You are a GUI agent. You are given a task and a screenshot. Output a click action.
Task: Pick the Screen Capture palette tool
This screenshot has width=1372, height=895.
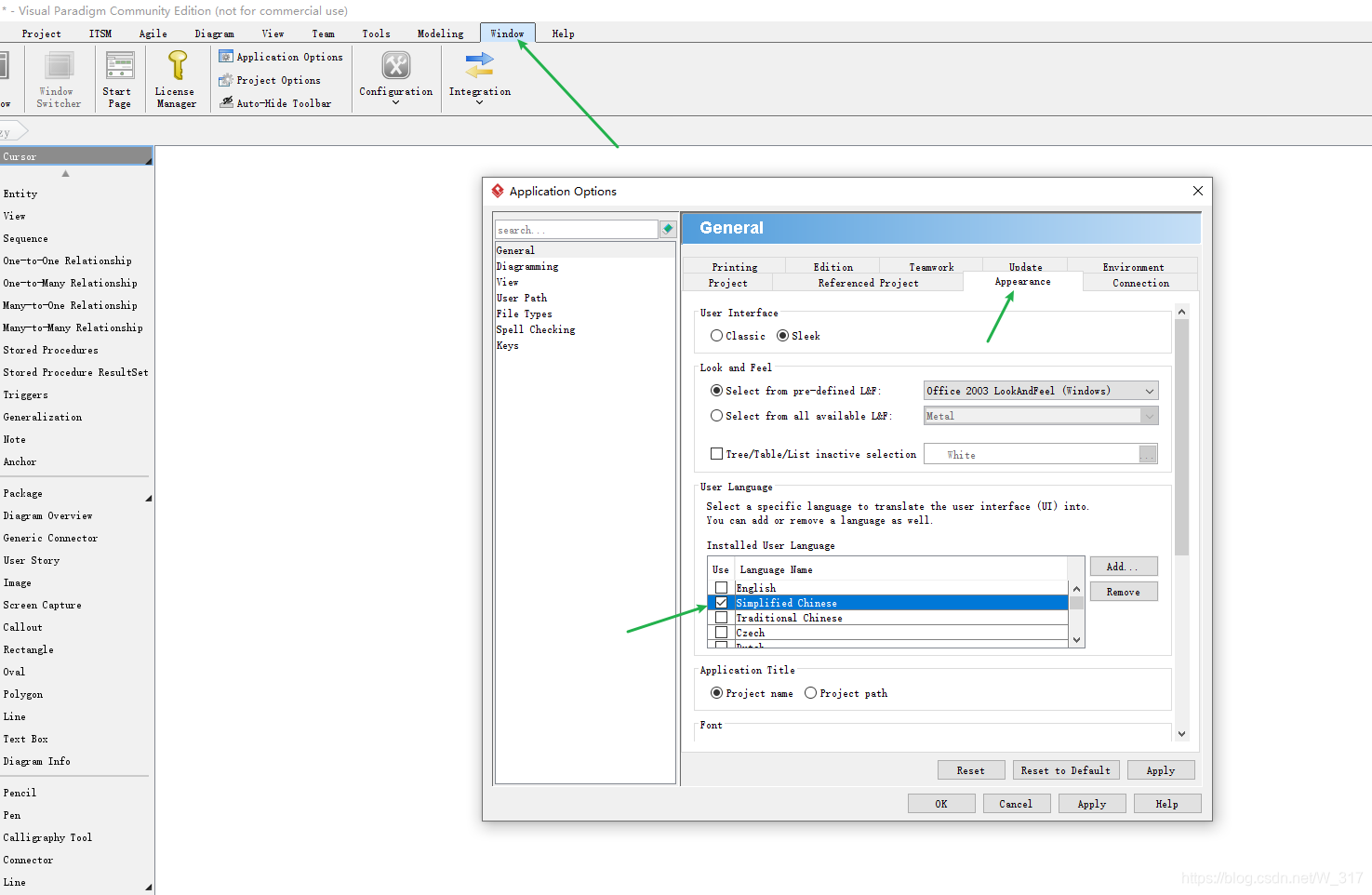pyautogui.click(x=43, y=605)
